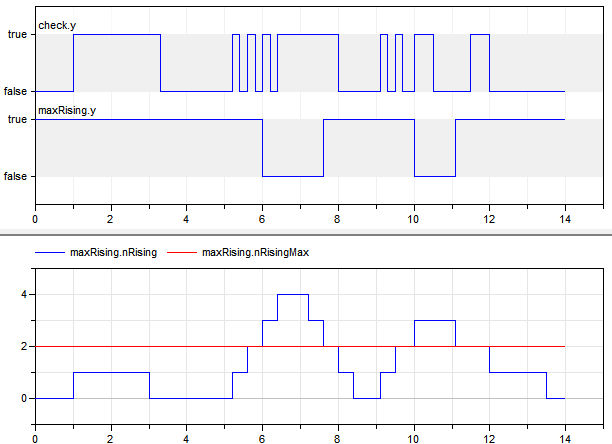Click the red legend line swatch

pos(181,253)
